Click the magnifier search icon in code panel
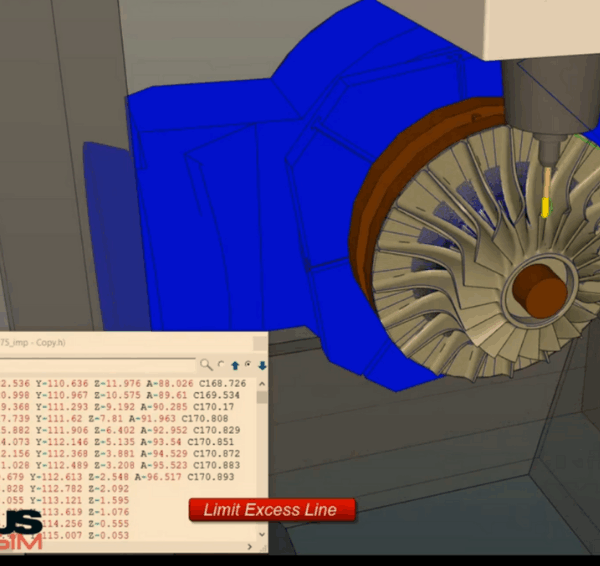The width and height of the screenshot is (600, 566). coord(205,365)
